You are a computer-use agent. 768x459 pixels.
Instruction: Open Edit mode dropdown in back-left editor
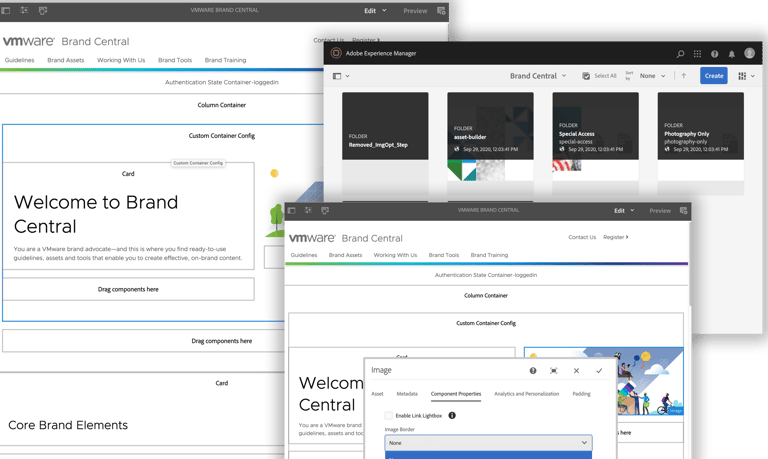pyautogui.click(x=375, y=10)
